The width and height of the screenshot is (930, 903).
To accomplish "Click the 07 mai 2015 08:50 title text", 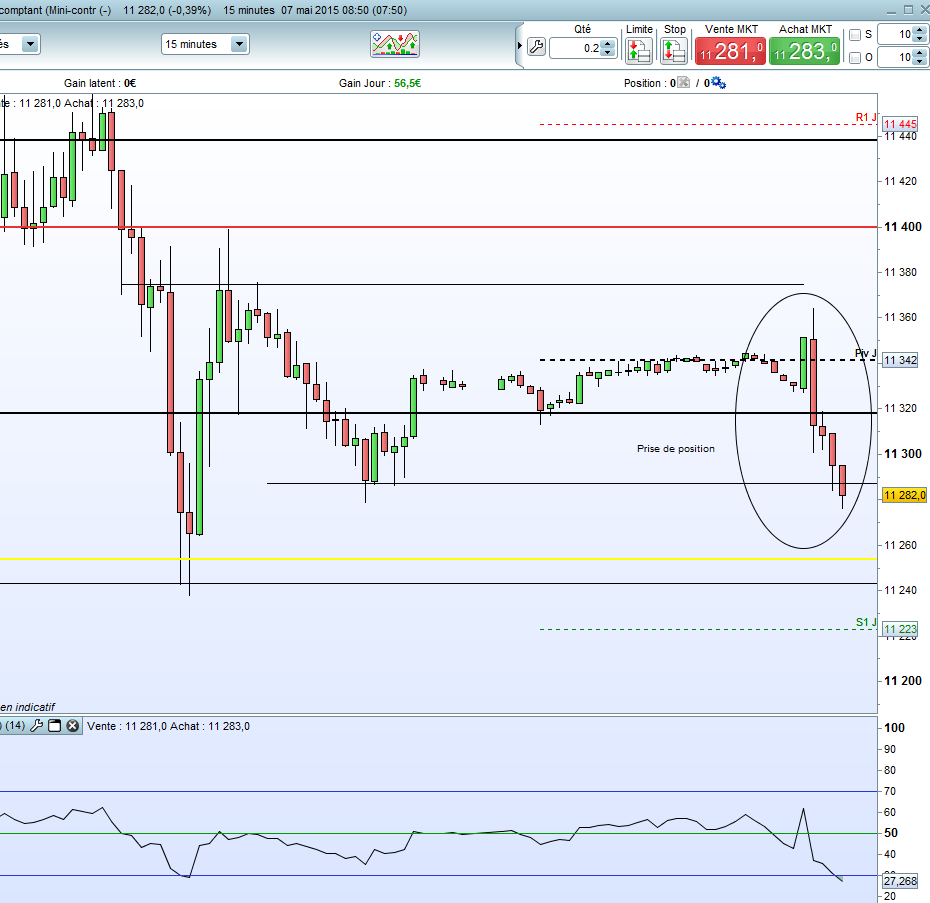I will click(325, 10).
